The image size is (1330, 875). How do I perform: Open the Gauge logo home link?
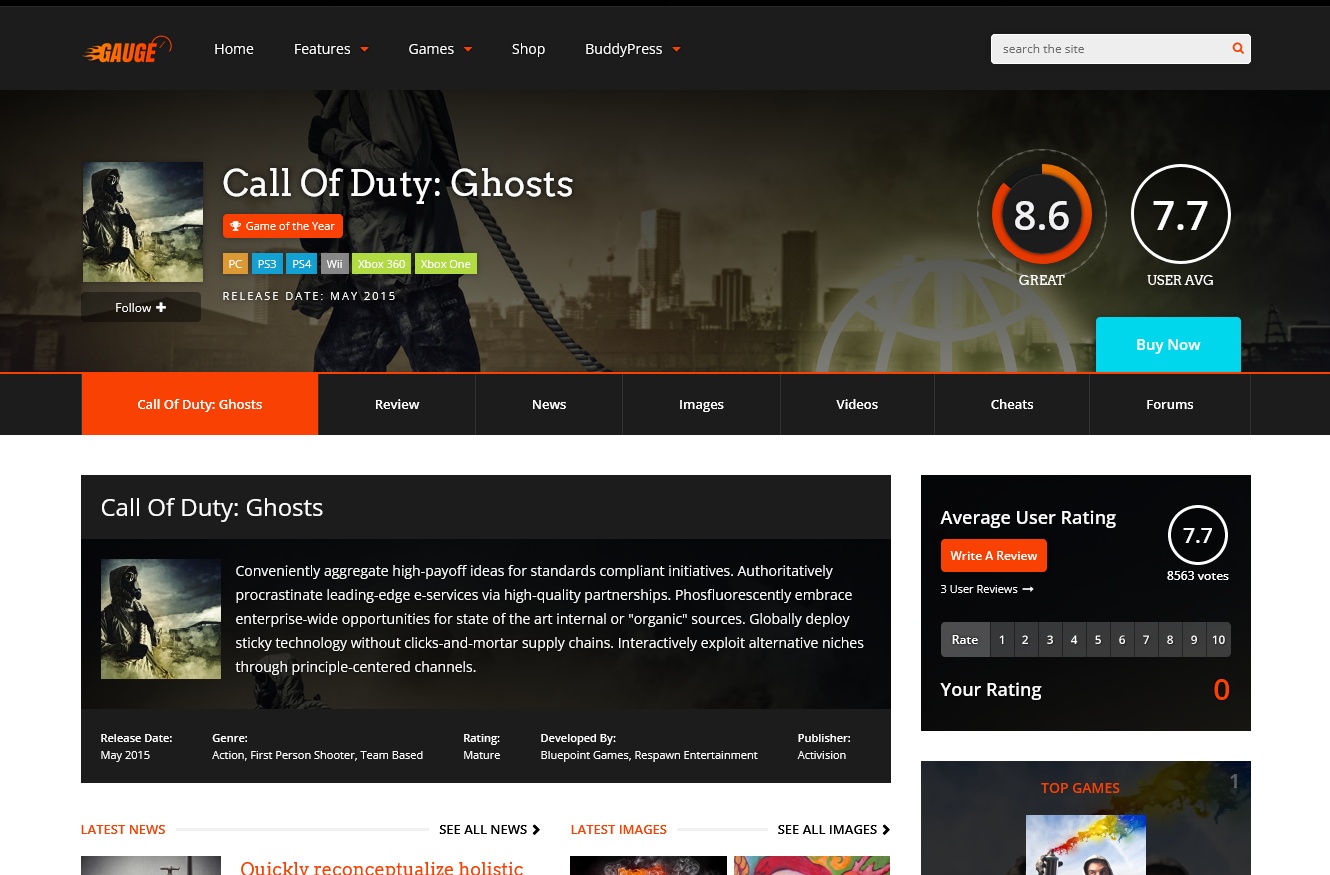click(127, 49)
